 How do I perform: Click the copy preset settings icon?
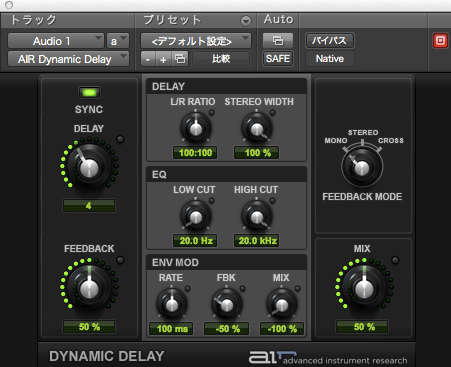pos(180,59)
